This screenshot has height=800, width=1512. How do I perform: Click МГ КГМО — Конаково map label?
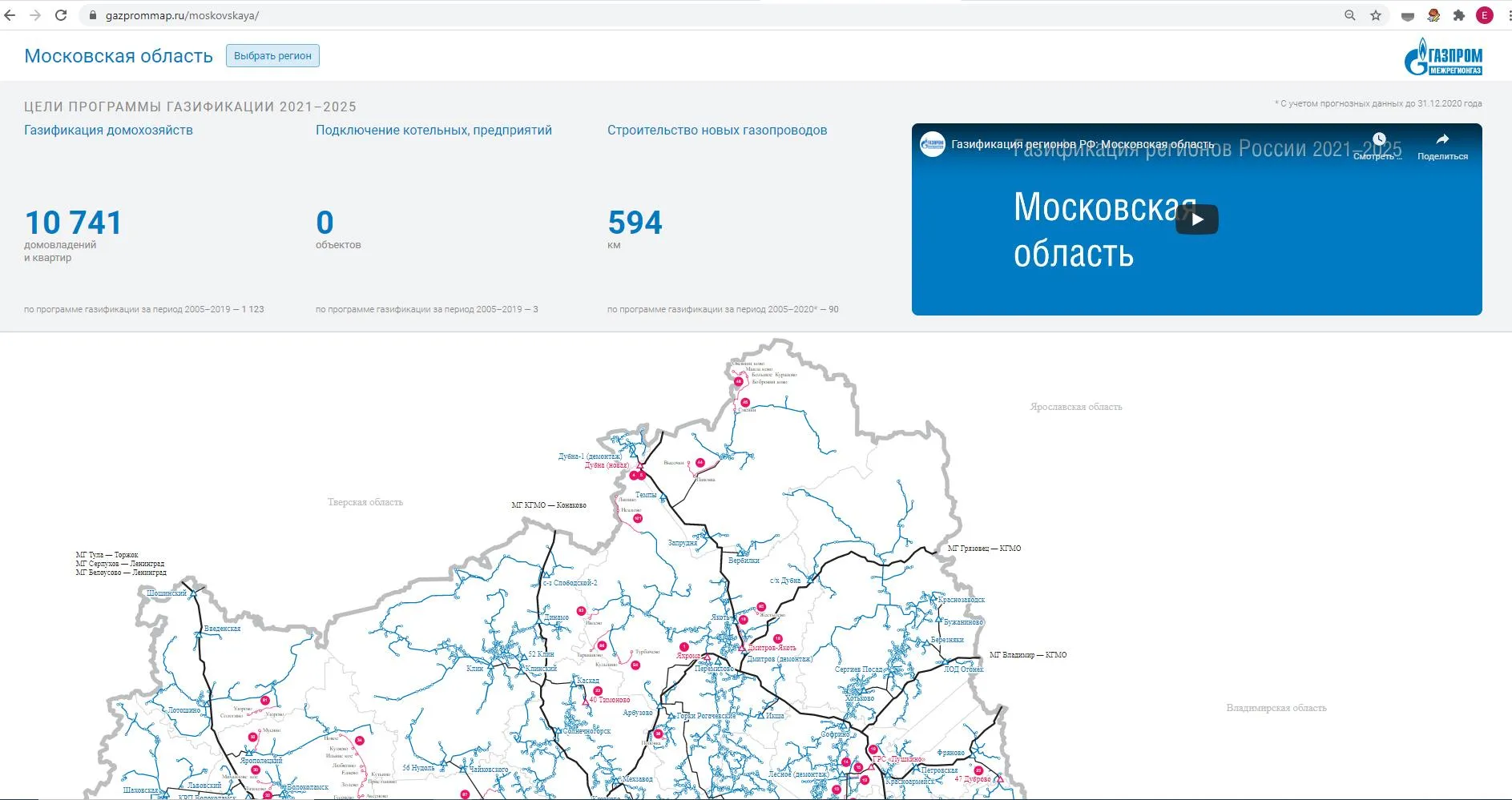coord(549,505)
